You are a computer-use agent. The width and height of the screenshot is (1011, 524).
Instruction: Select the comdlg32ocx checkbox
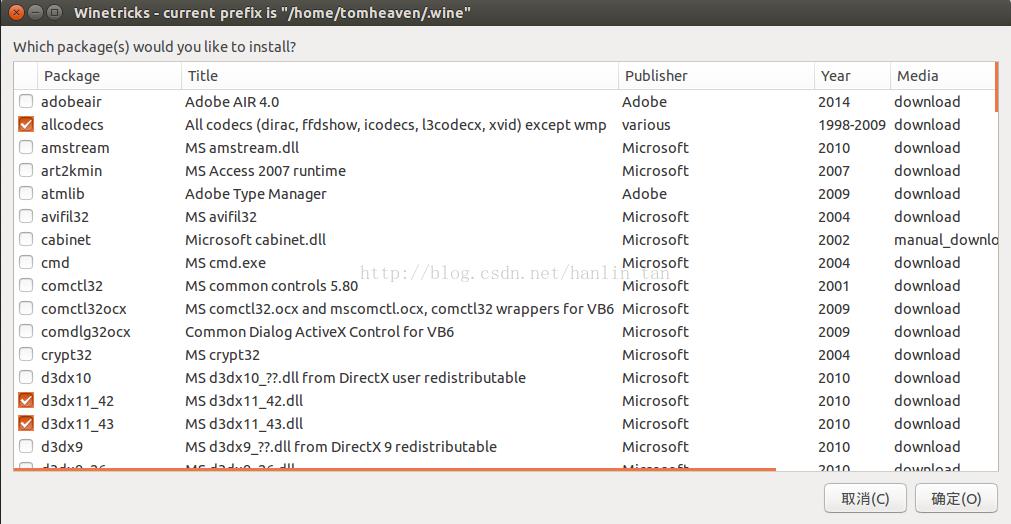(26, 331)
